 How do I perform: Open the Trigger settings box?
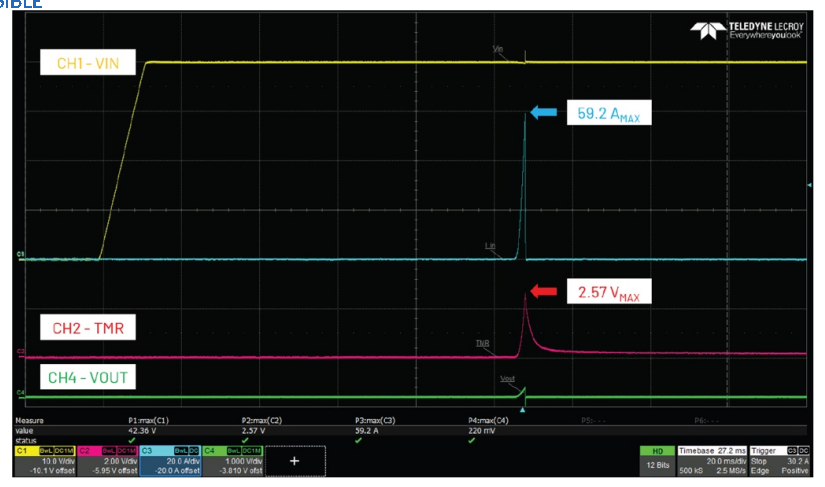780,461
